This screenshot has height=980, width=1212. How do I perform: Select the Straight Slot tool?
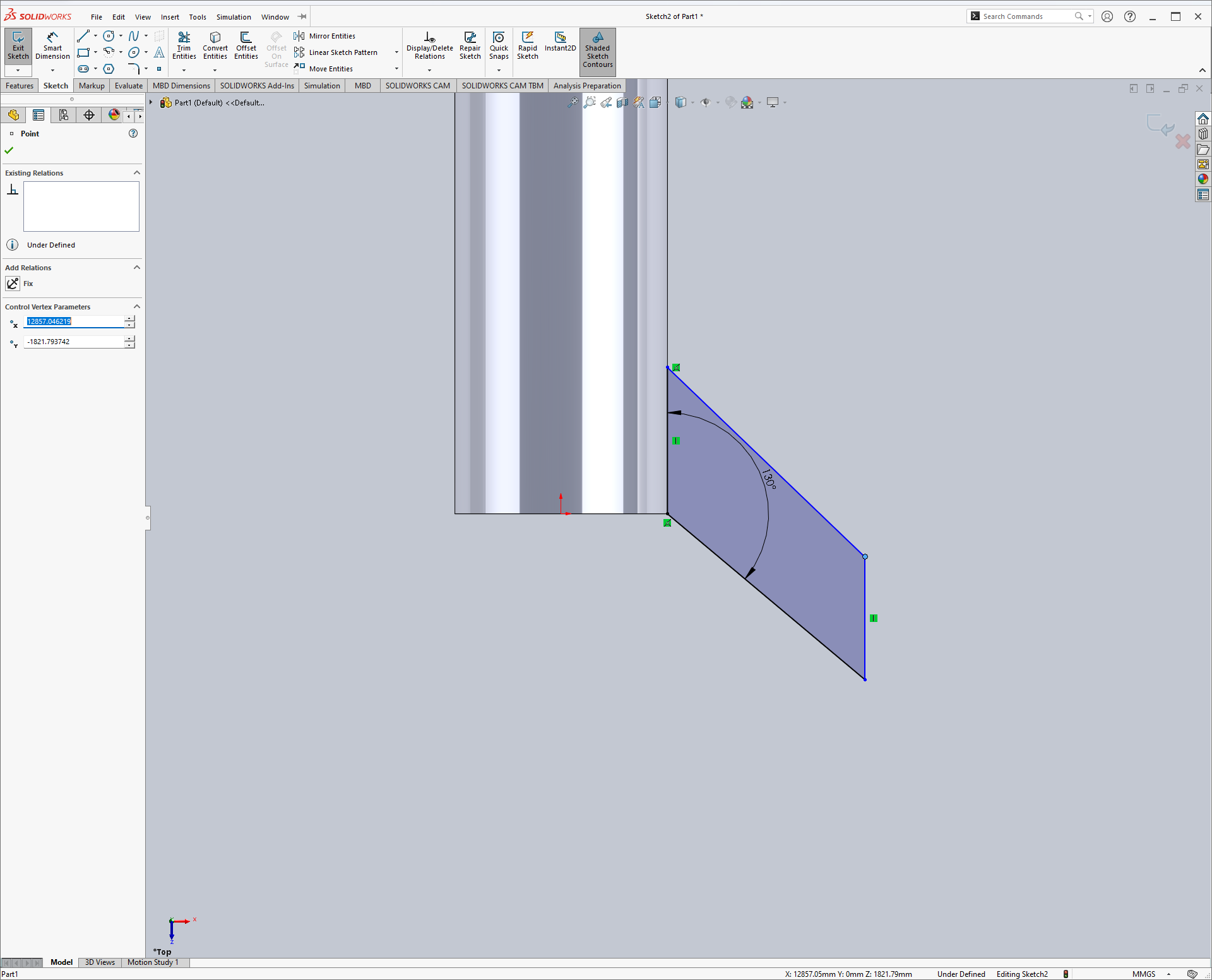[83, 69]
